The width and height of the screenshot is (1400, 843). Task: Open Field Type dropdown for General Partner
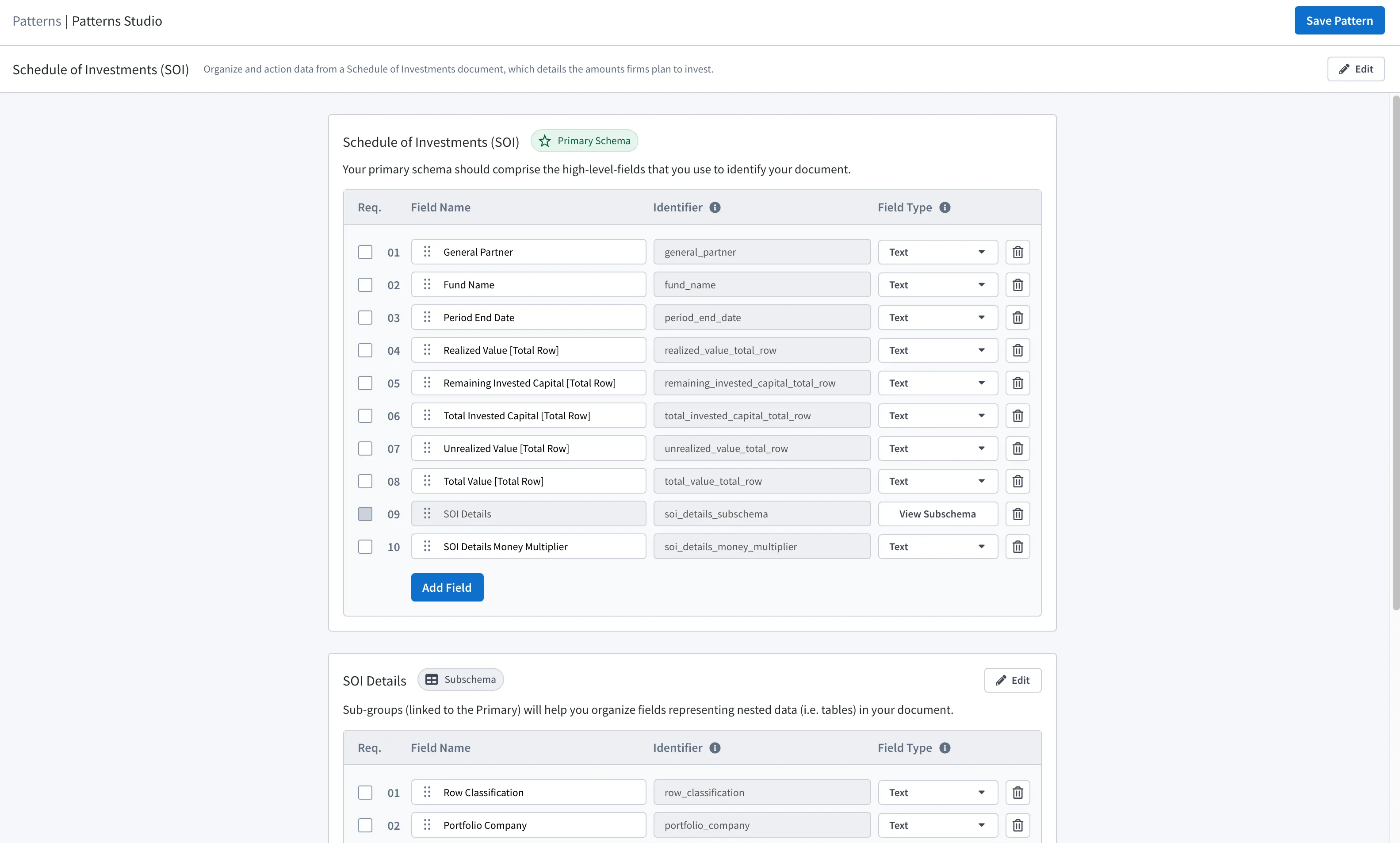pos(938,252)
